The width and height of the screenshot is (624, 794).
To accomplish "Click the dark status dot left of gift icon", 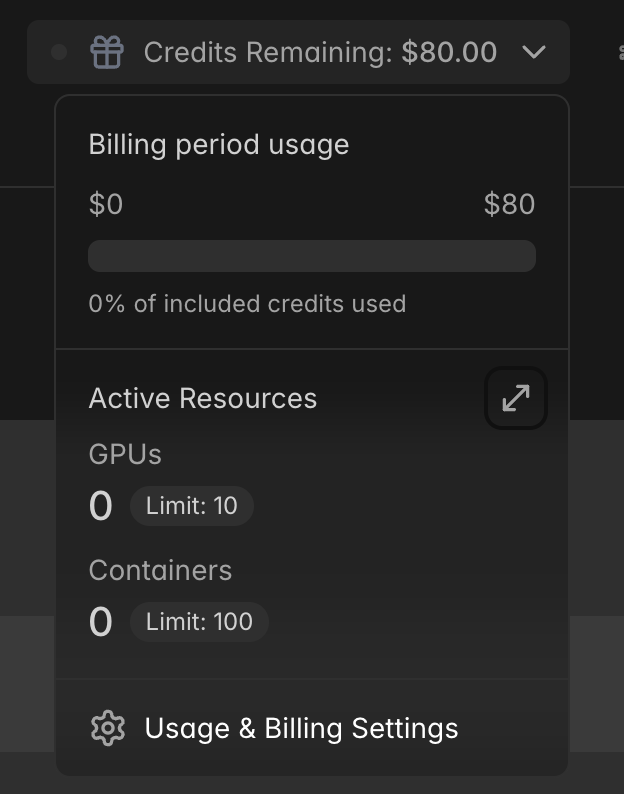I will pyautogui.click(x=59, y=52).
